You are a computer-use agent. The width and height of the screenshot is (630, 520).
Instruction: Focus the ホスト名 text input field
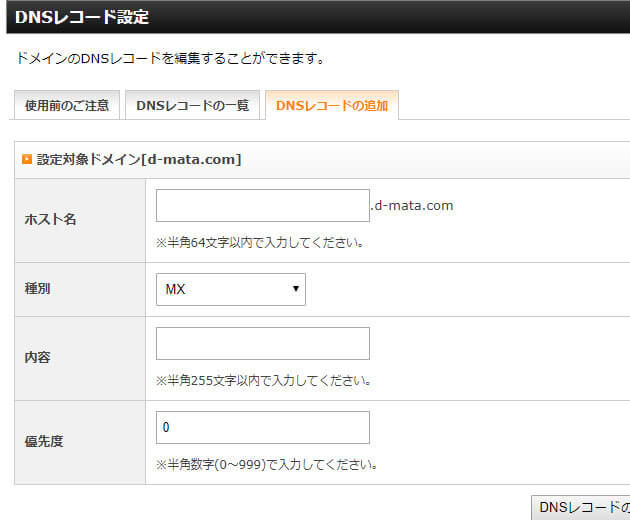point(263,205)
